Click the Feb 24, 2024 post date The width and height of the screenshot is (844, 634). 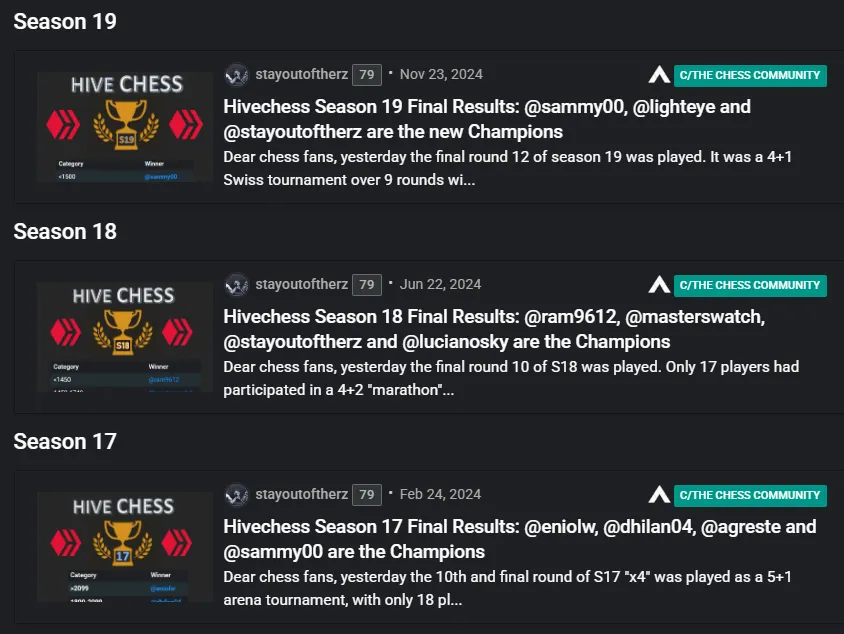(440, 495)
